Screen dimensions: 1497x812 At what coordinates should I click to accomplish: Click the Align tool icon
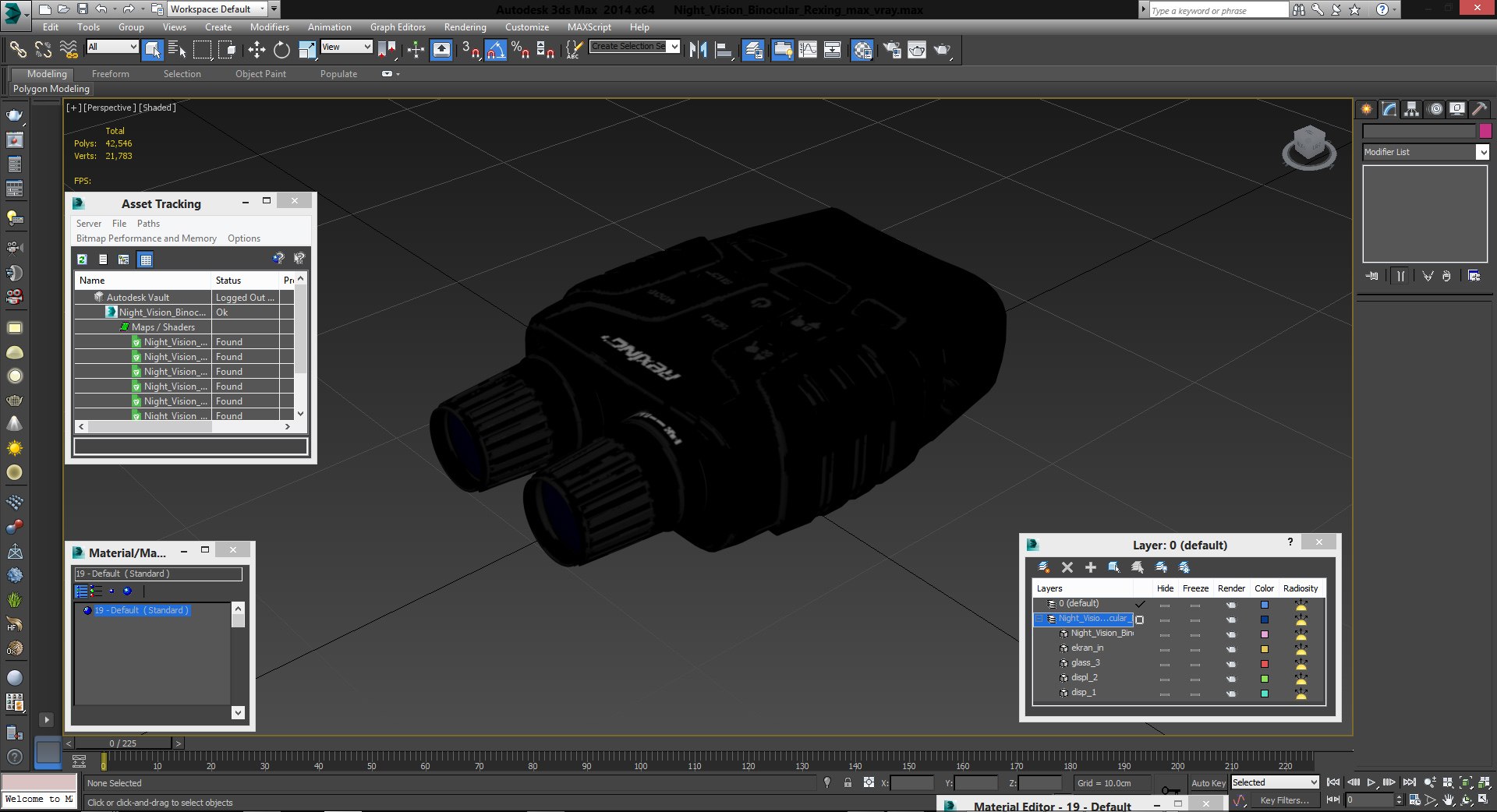pyautogui.click(x=724, y=50)
